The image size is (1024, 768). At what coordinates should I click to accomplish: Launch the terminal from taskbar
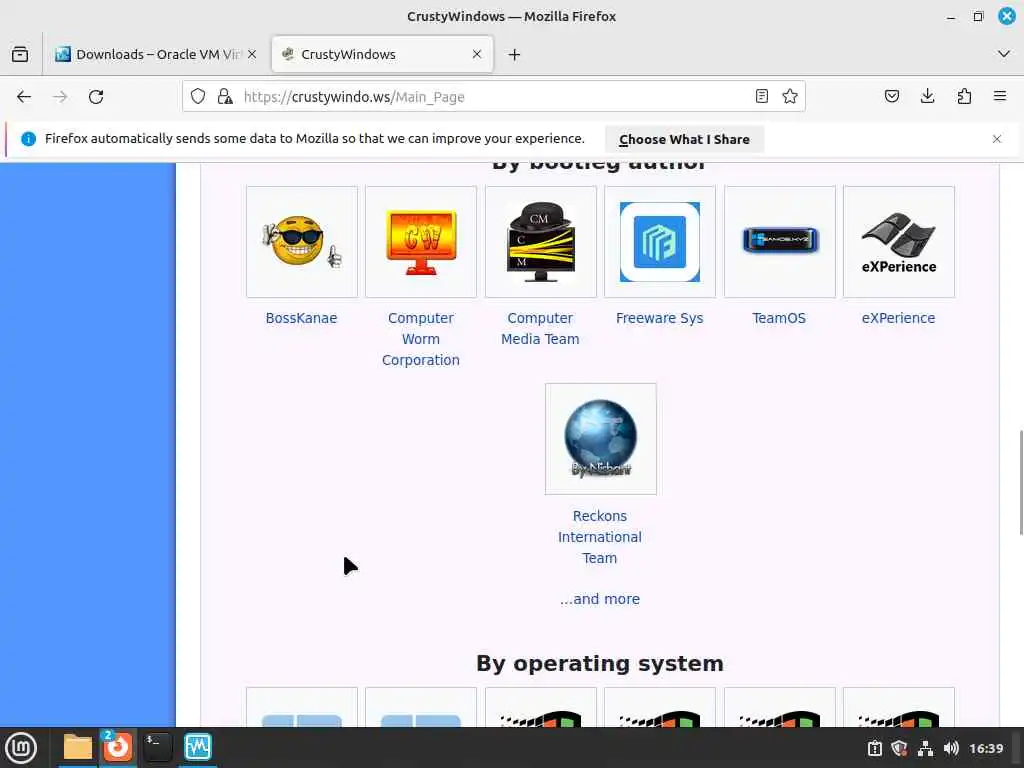(x=157, y=747)
